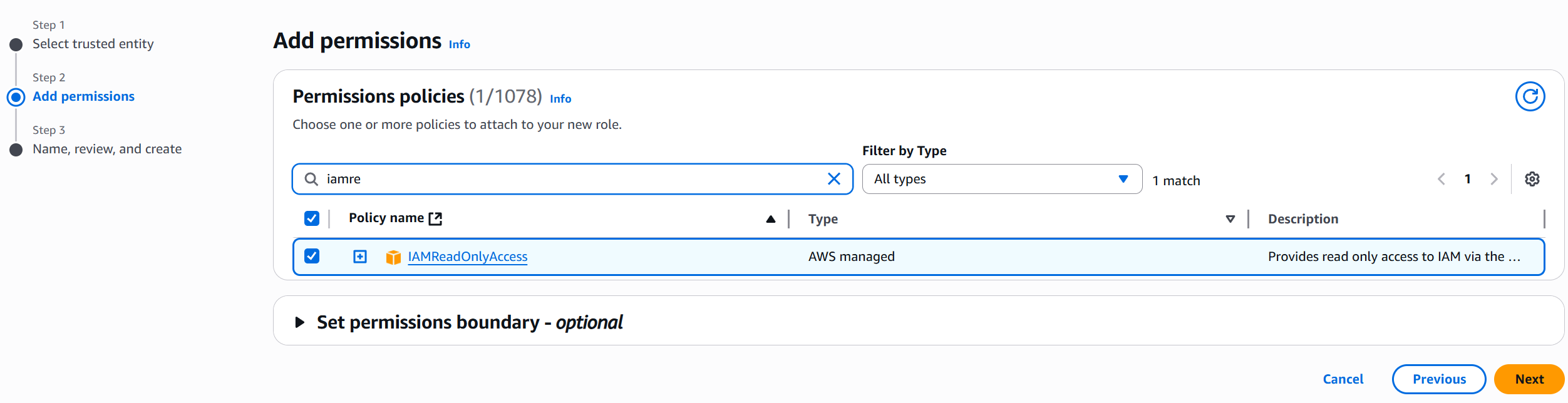1568x403 pixels.
Task: Open the Filter by Type dropdown
Action: click(x=1001, y=179)
